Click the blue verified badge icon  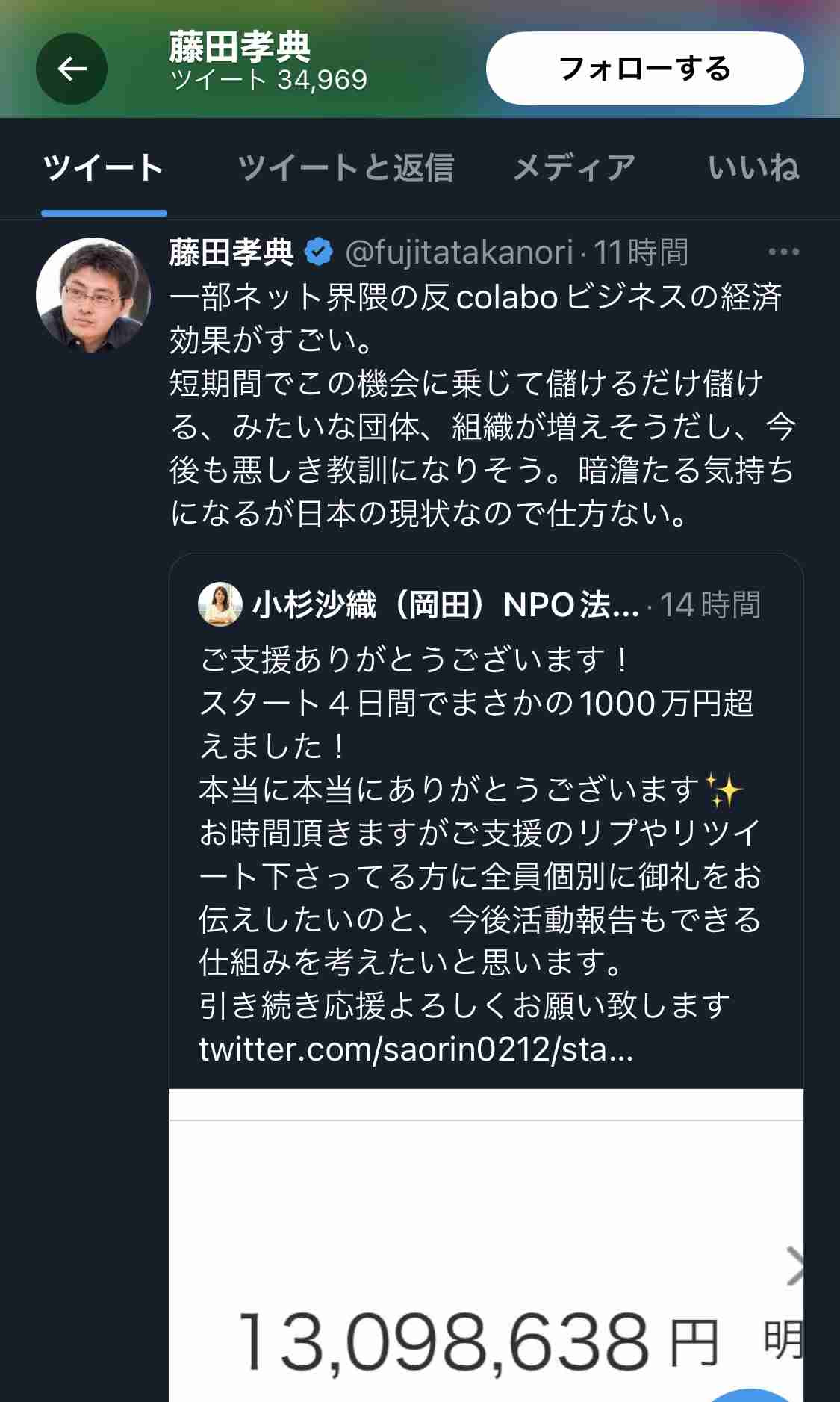tap(319, 252)
